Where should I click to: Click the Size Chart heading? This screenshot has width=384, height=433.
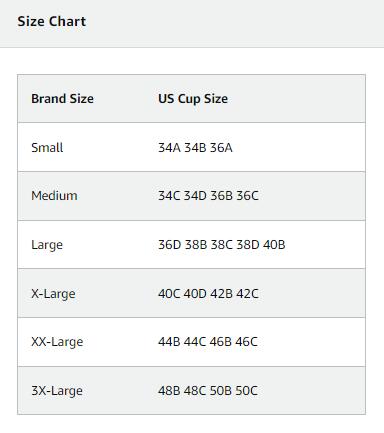click(52, 21)
